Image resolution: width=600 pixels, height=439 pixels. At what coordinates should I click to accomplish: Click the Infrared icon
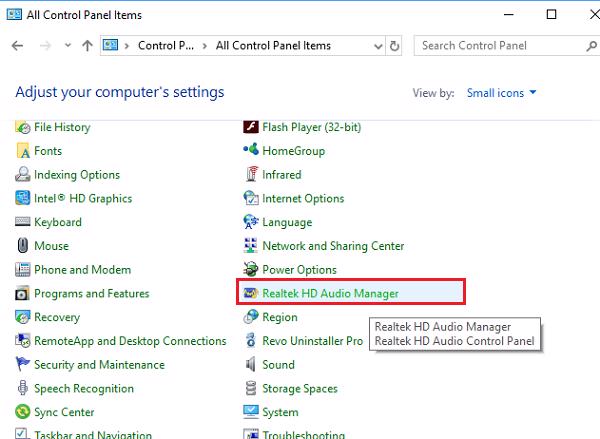251,174
